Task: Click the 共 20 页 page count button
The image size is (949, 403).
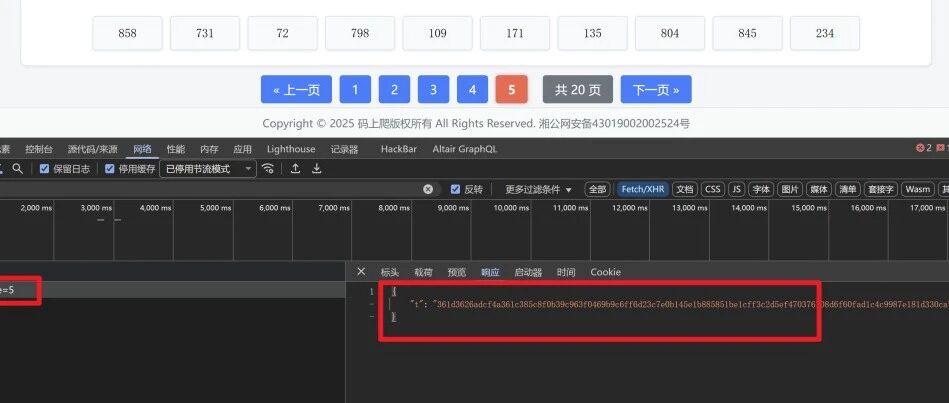Action: (578, 90)
